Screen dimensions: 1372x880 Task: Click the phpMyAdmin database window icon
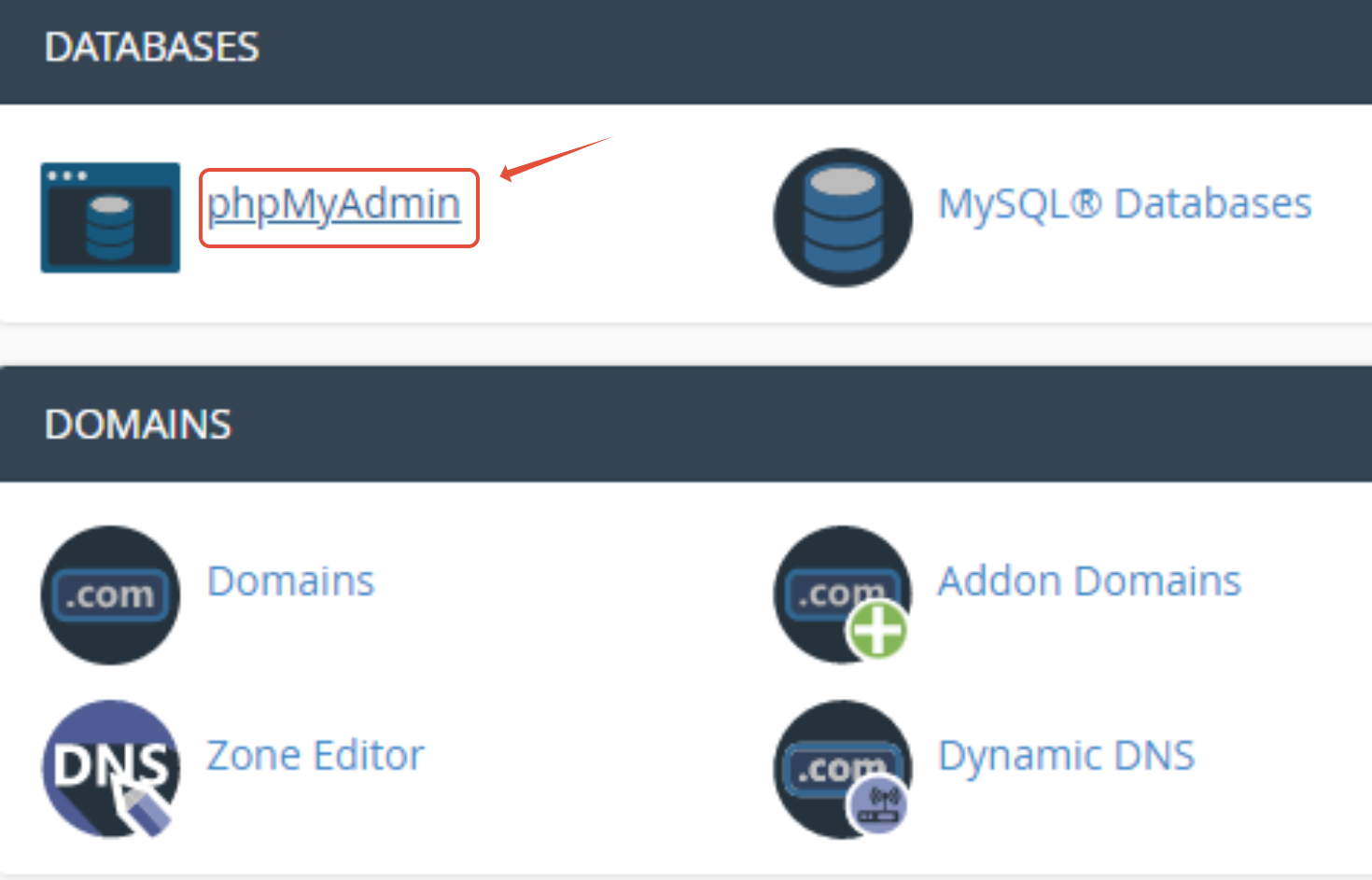[110, 217]
